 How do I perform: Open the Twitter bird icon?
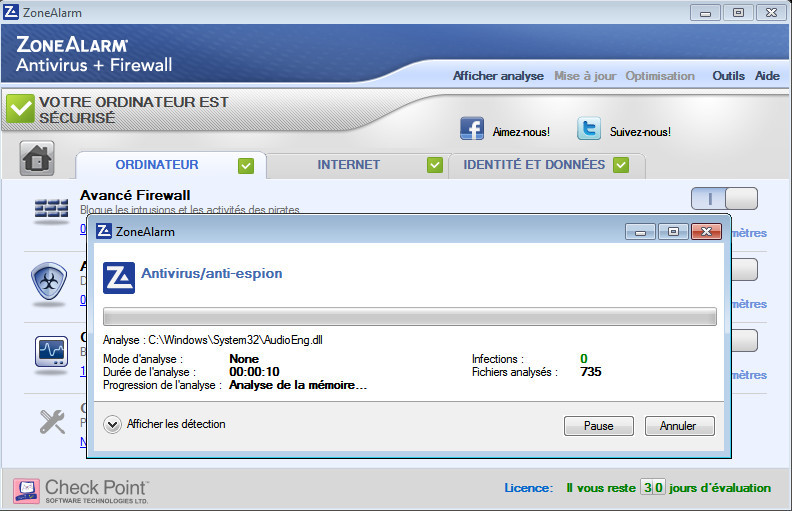point(589,128)
